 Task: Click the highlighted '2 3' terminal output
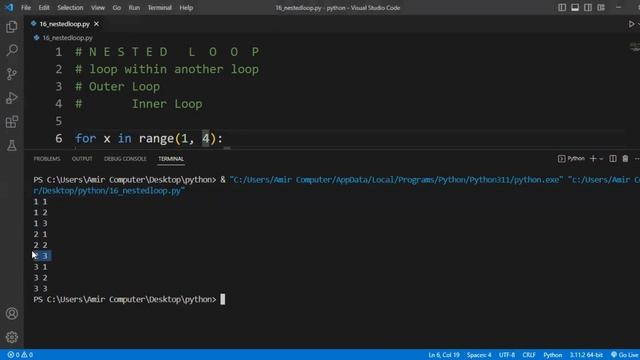click(x=42, y=256)
